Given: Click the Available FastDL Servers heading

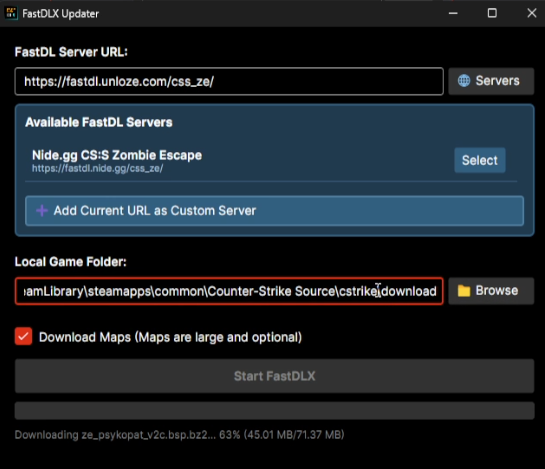Looking at the screenshot, I should click(x=99, y=122).
